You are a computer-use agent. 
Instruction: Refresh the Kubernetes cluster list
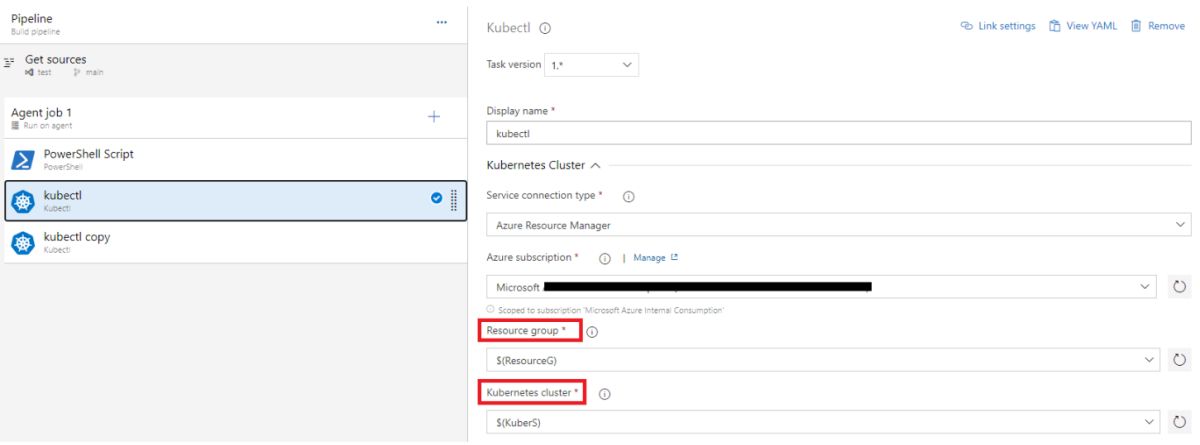click(x=1179, y=424)
